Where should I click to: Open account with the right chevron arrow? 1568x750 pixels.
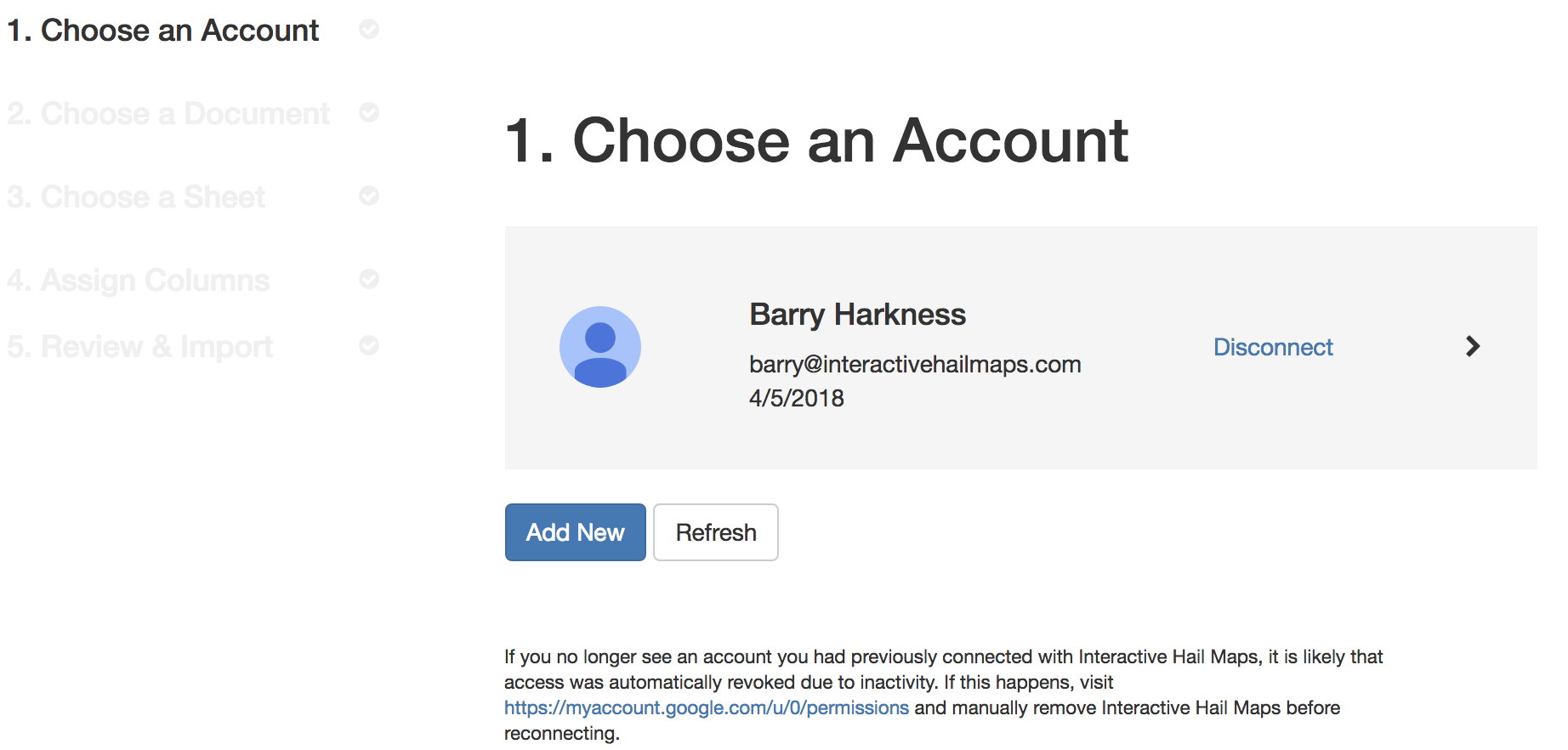1473,346
